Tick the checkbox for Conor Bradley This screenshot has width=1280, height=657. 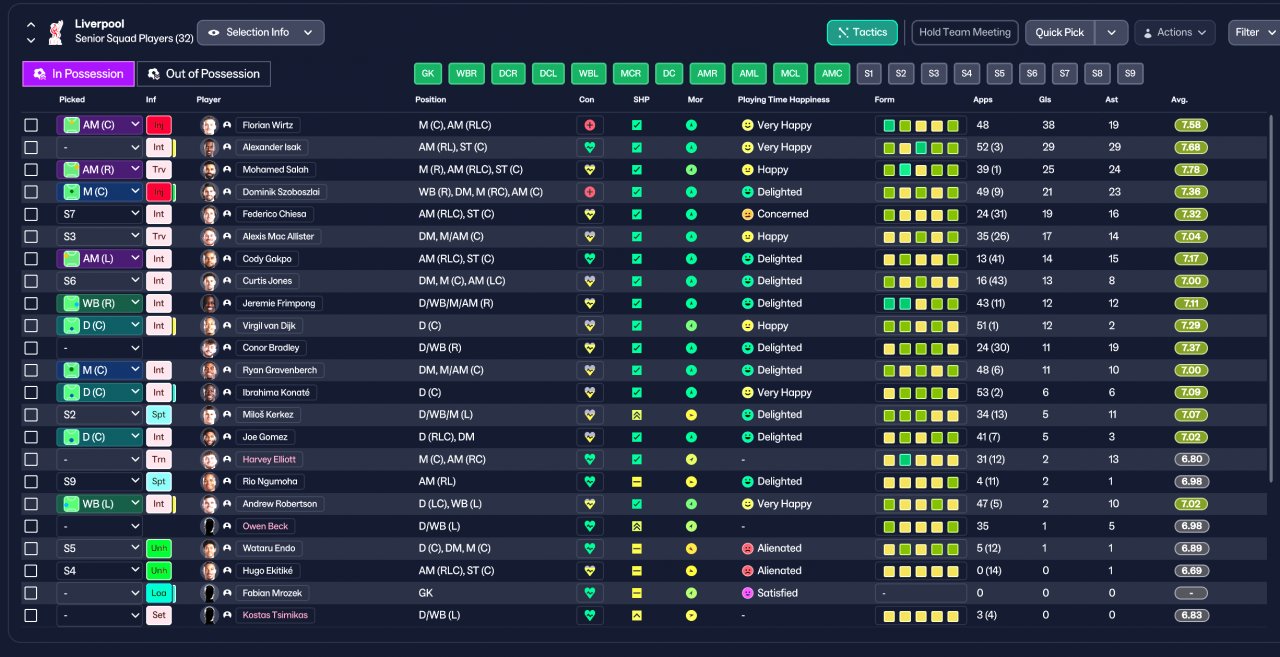(31, 348)
